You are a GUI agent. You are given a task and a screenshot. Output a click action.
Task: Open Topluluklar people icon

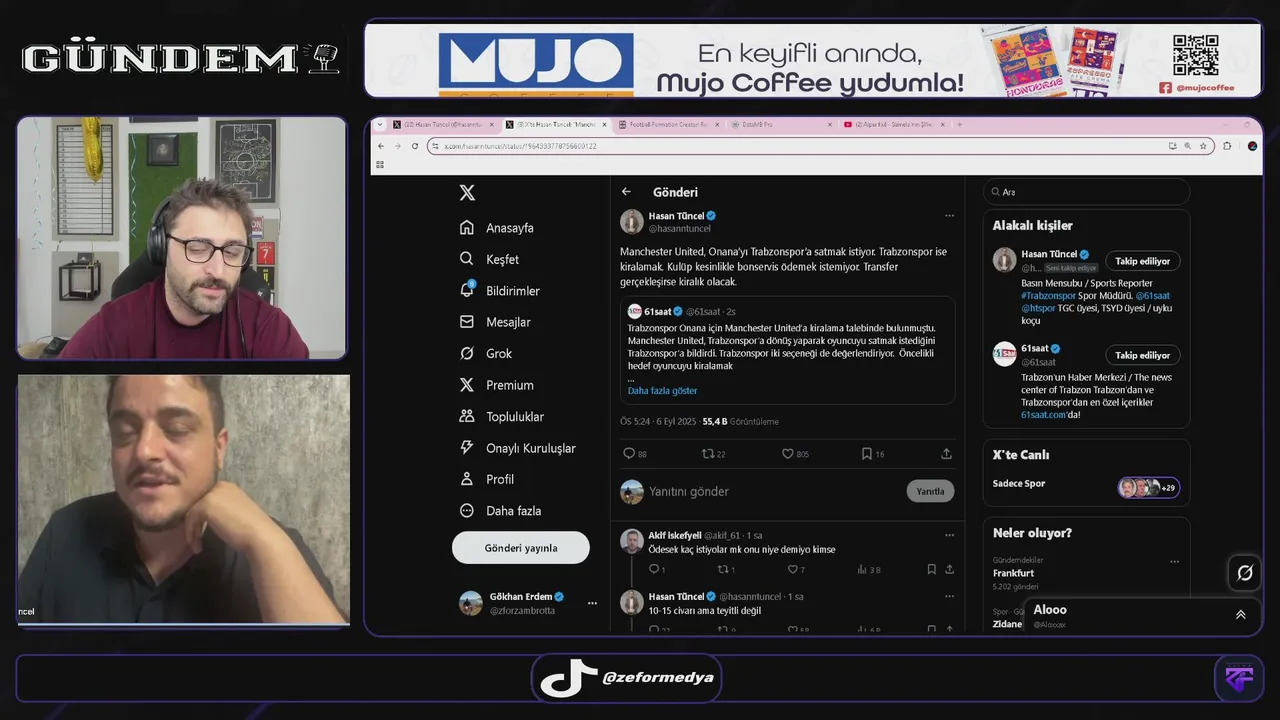467,416
